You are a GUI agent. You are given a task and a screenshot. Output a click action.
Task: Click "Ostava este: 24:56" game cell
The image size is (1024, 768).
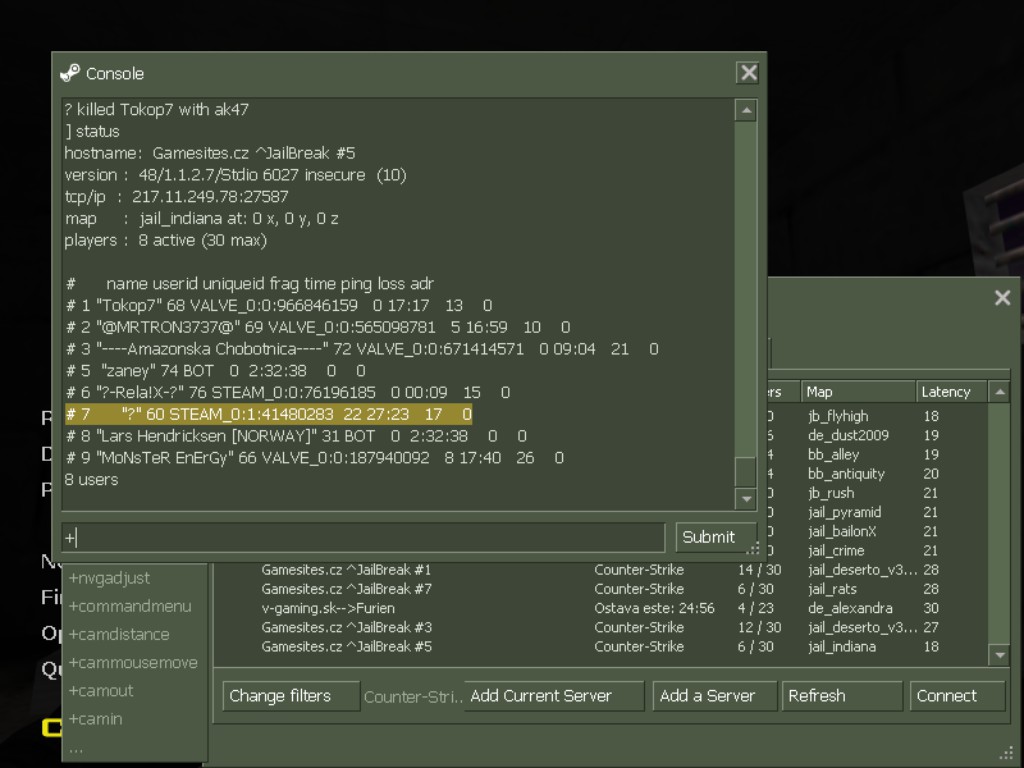point(654,608)
